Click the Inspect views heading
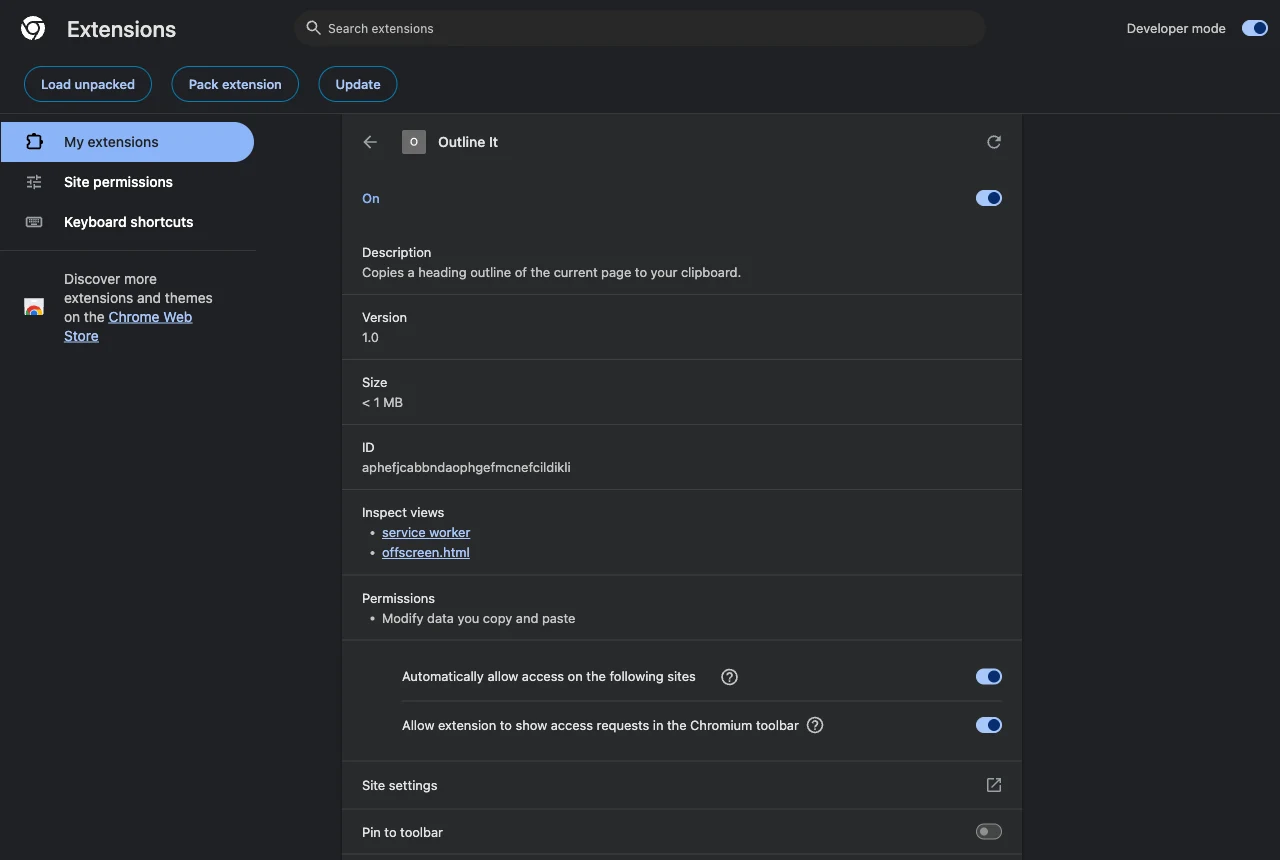 pos(403,512)
